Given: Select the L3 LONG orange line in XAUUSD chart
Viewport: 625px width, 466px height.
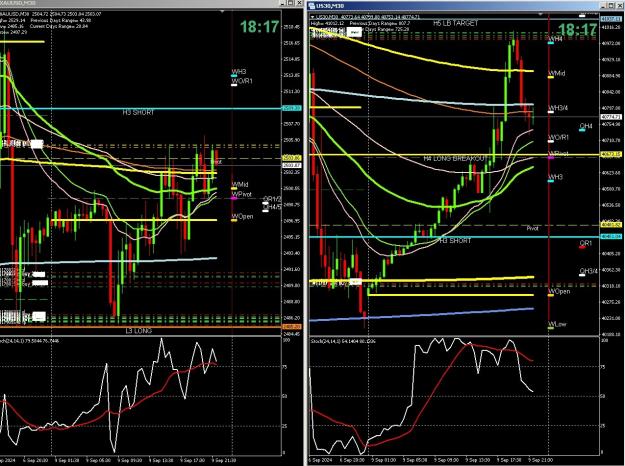Looking at the screenshot, I should (140, 327).
